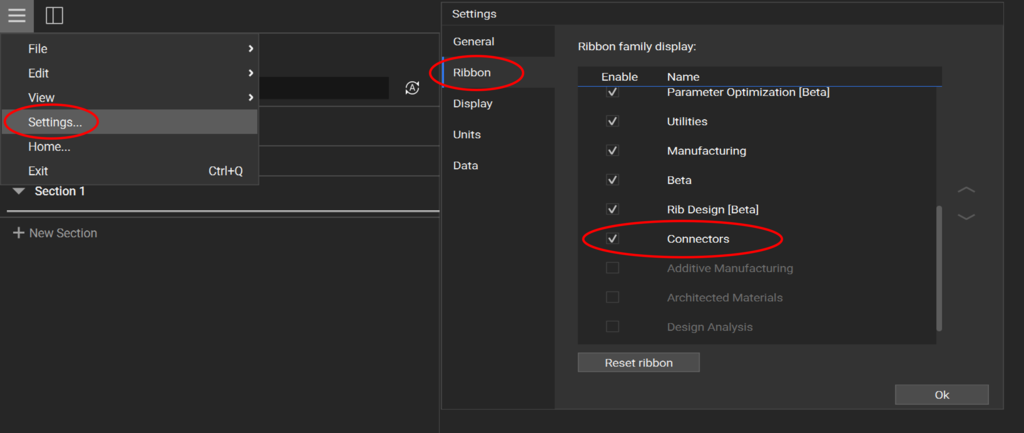The image size is (1024, 433).
Task: Select the Beta row name
Action: (x=679, y=180)
